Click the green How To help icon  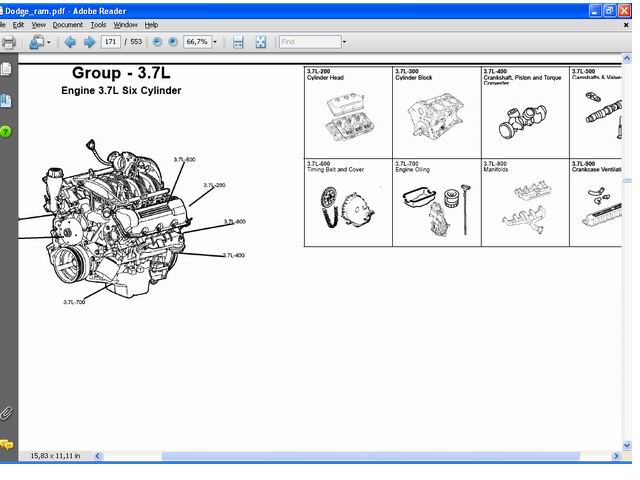point(6,131)
